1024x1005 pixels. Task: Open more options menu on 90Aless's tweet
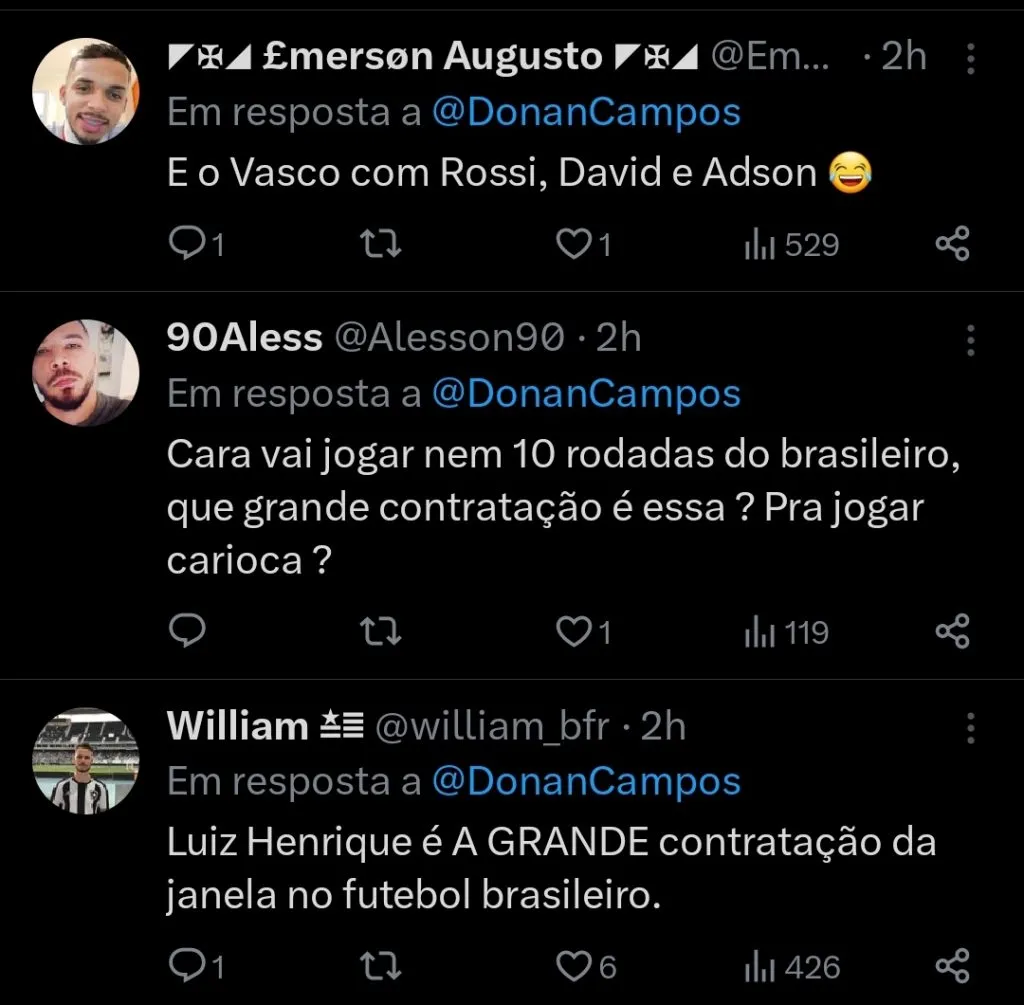[969, 341]
